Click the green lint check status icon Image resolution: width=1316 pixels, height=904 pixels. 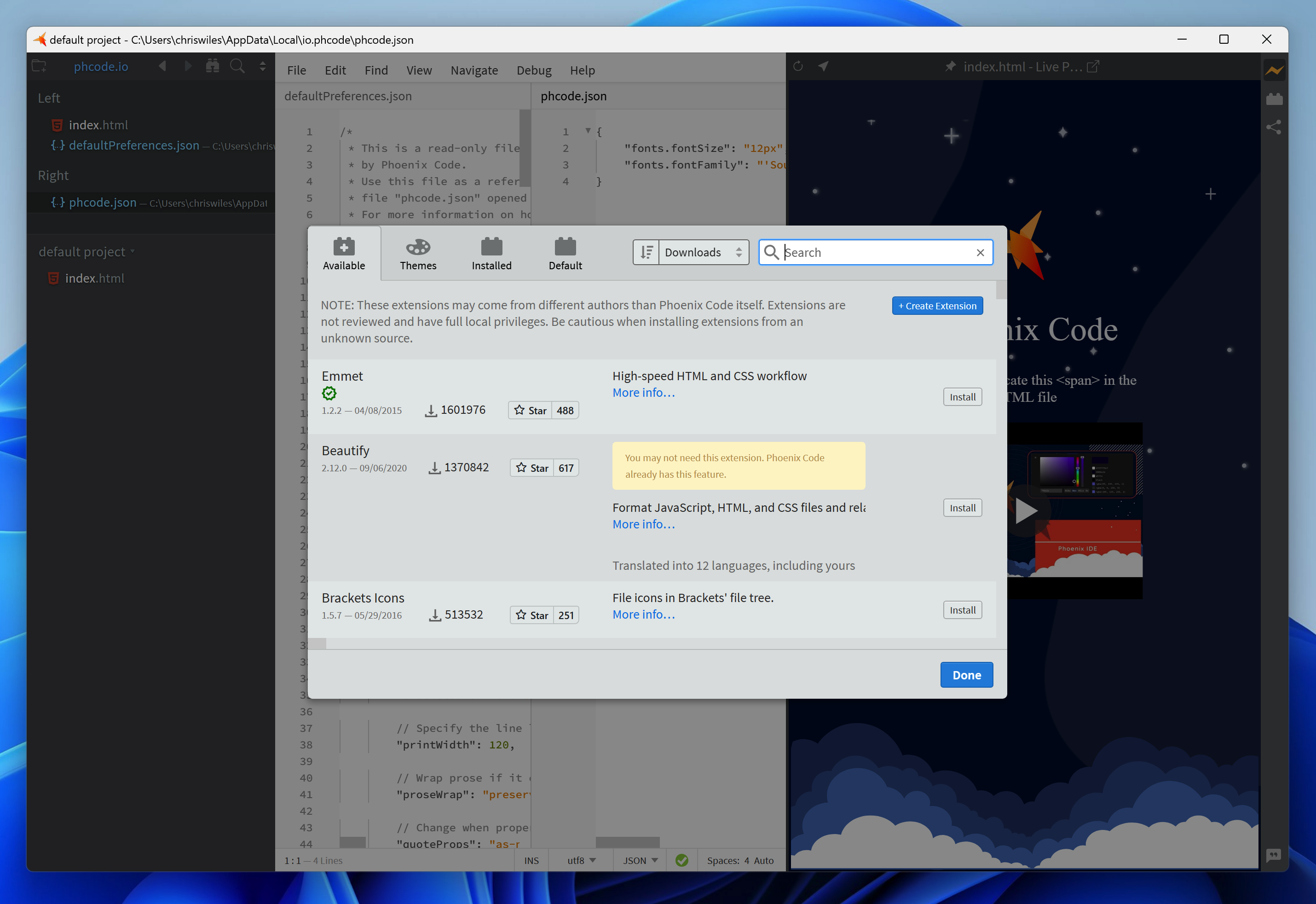pos(682,860)
